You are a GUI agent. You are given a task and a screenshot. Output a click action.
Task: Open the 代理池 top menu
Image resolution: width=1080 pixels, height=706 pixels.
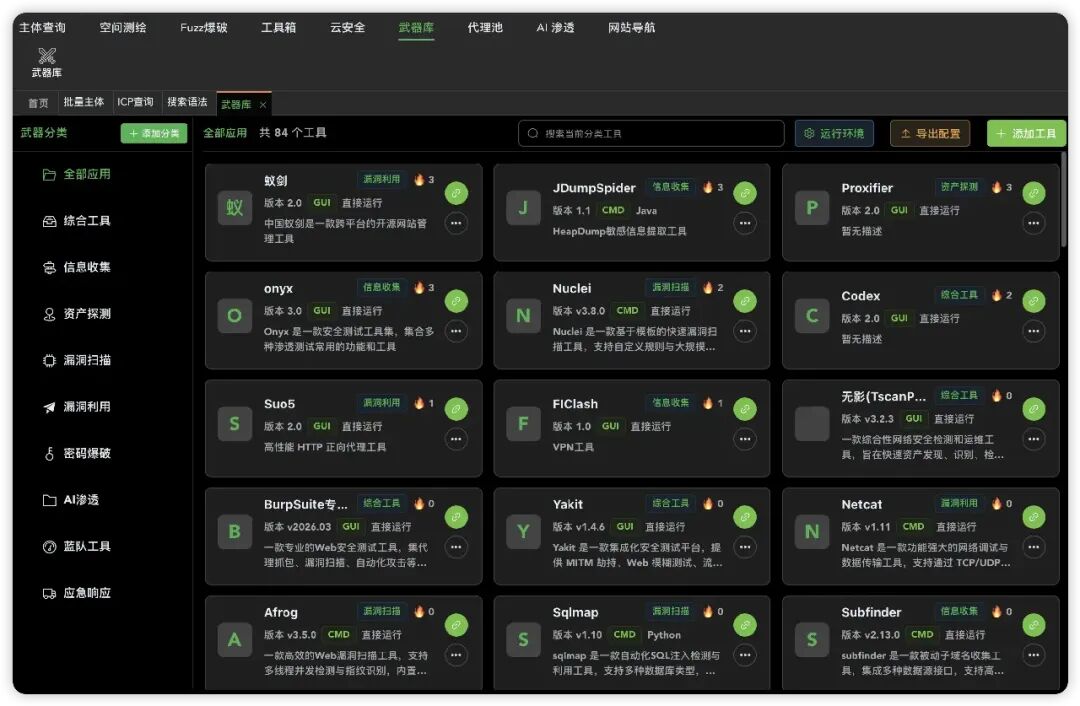coord(485,28)
